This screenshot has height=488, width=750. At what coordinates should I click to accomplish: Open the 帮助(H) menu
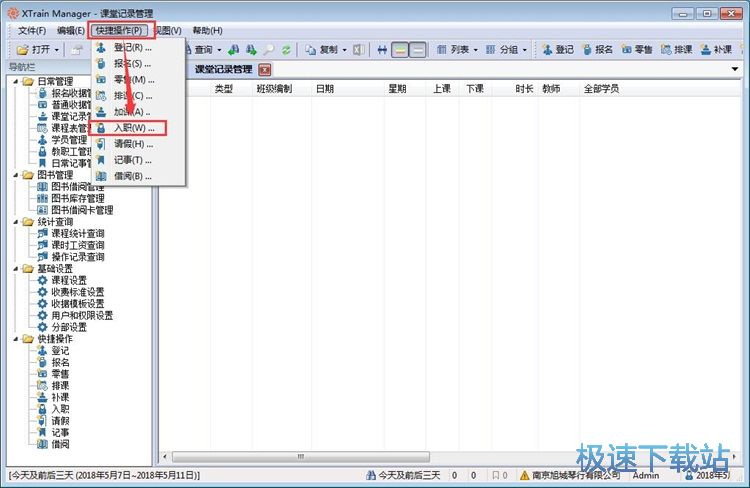208,31
